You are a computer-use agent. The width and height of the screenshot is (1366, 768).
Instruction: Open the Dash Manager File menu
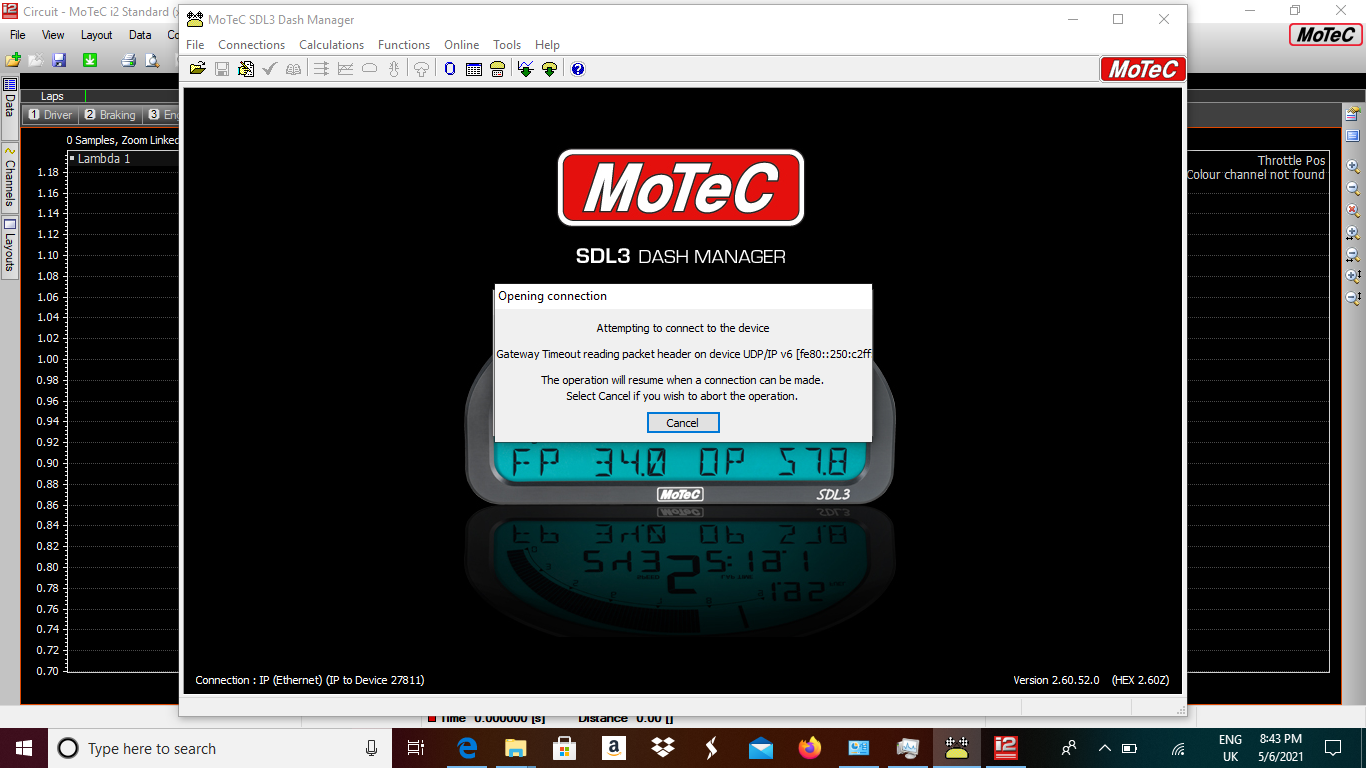195,45
